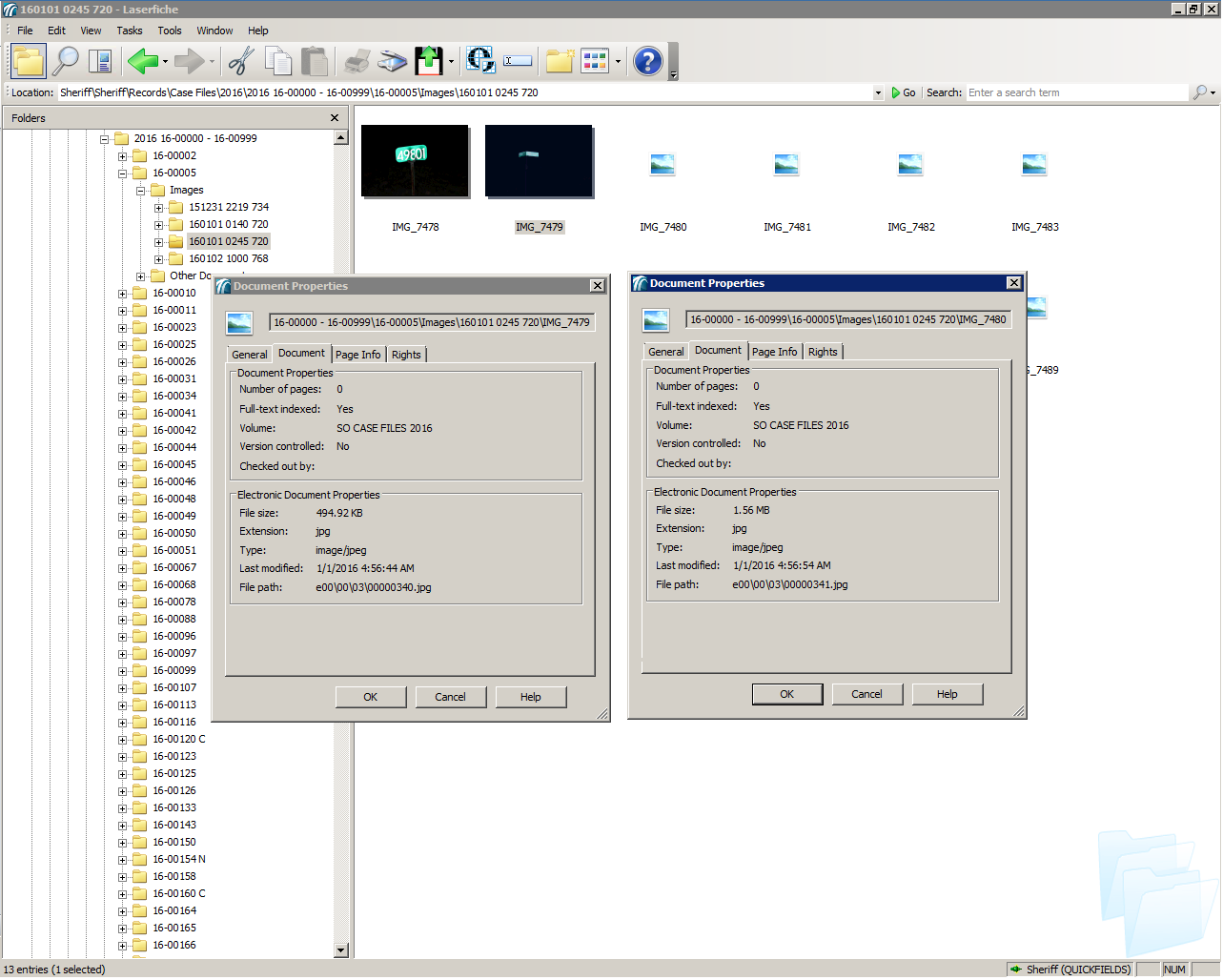Click the magnifying glass Search toolbar icon
Screen dimensions: 1223x980
click(65, 61)
